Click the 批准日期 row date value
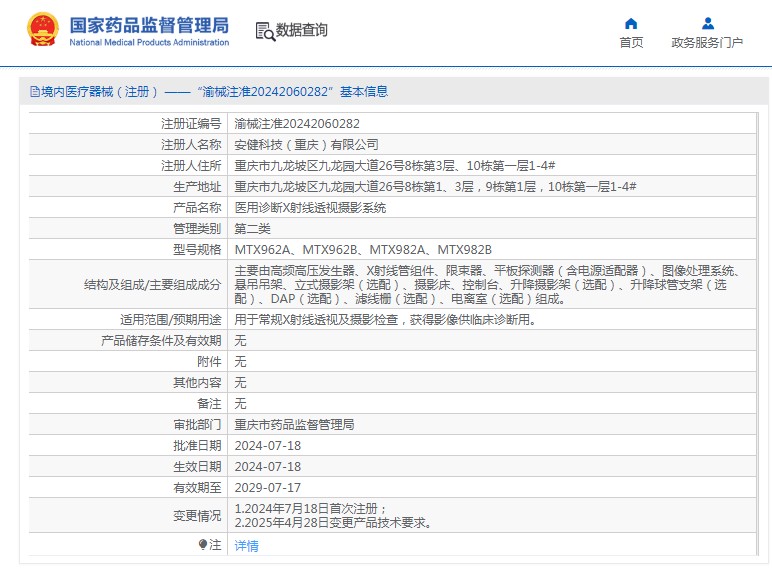Screen dimensions: 772x570 (x=267, y=446)
